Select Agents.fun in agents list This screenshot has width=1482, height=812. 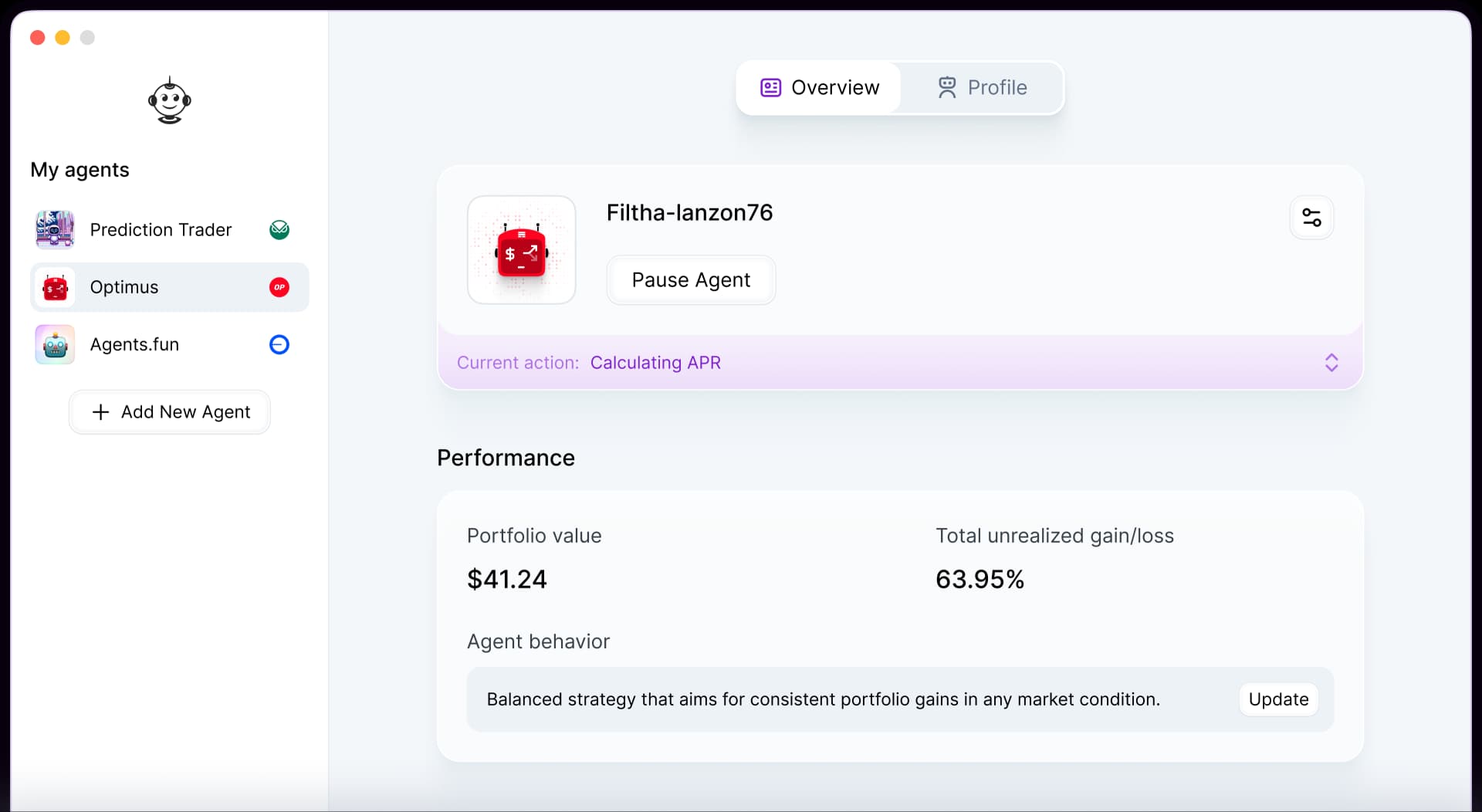(134, 344)
